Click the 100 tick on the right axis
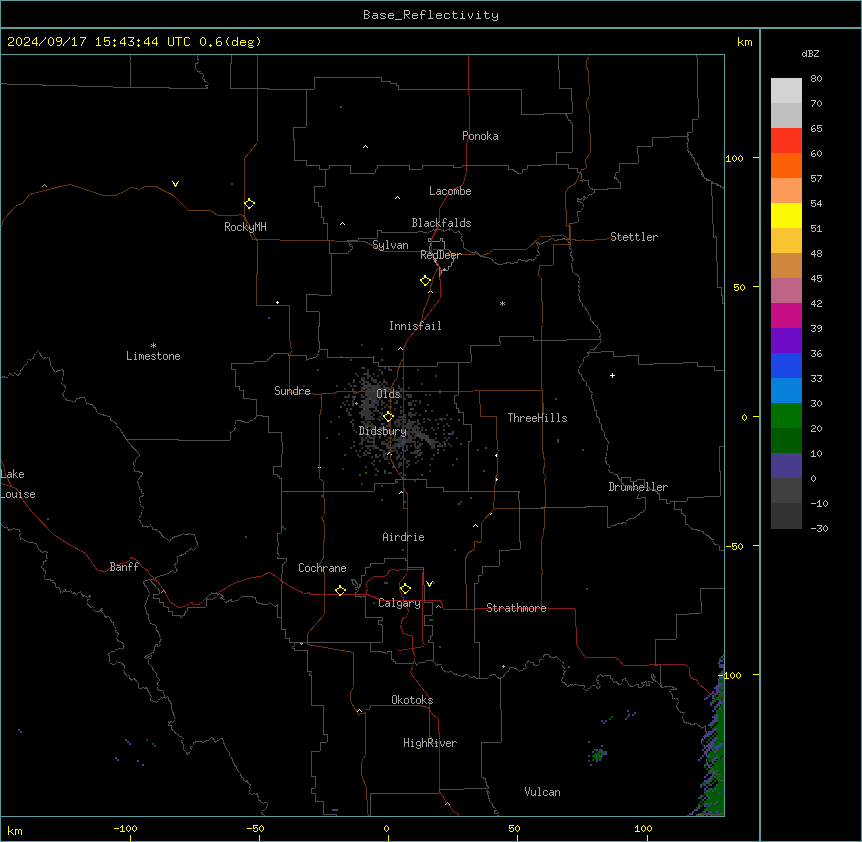 (734, 158)
